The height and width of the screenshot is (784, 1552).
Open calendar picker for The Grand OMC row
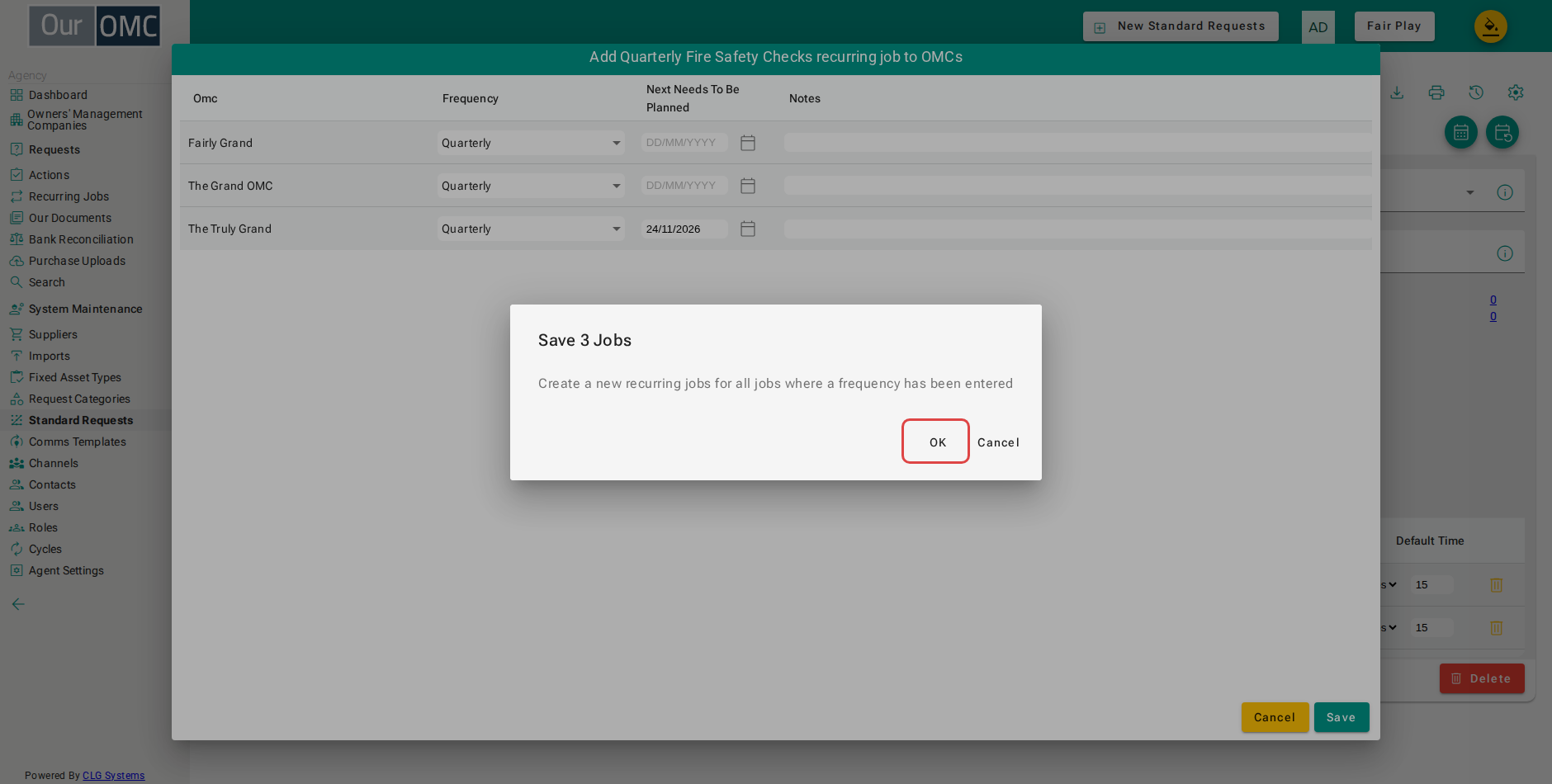[748, 186]
